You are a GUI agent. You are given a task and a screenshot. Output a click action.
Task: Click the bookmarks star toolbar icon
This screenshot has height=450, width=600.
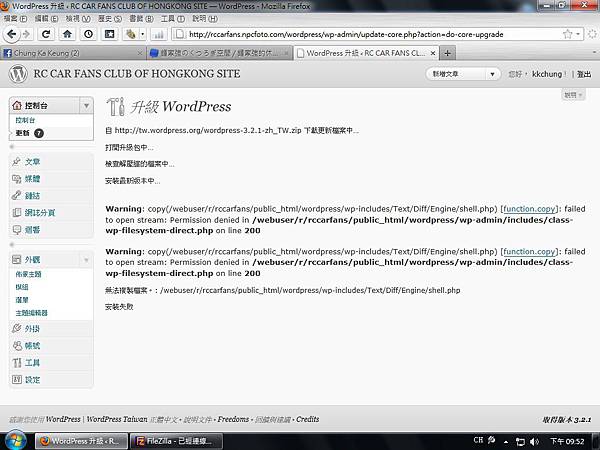coord(109,34)
